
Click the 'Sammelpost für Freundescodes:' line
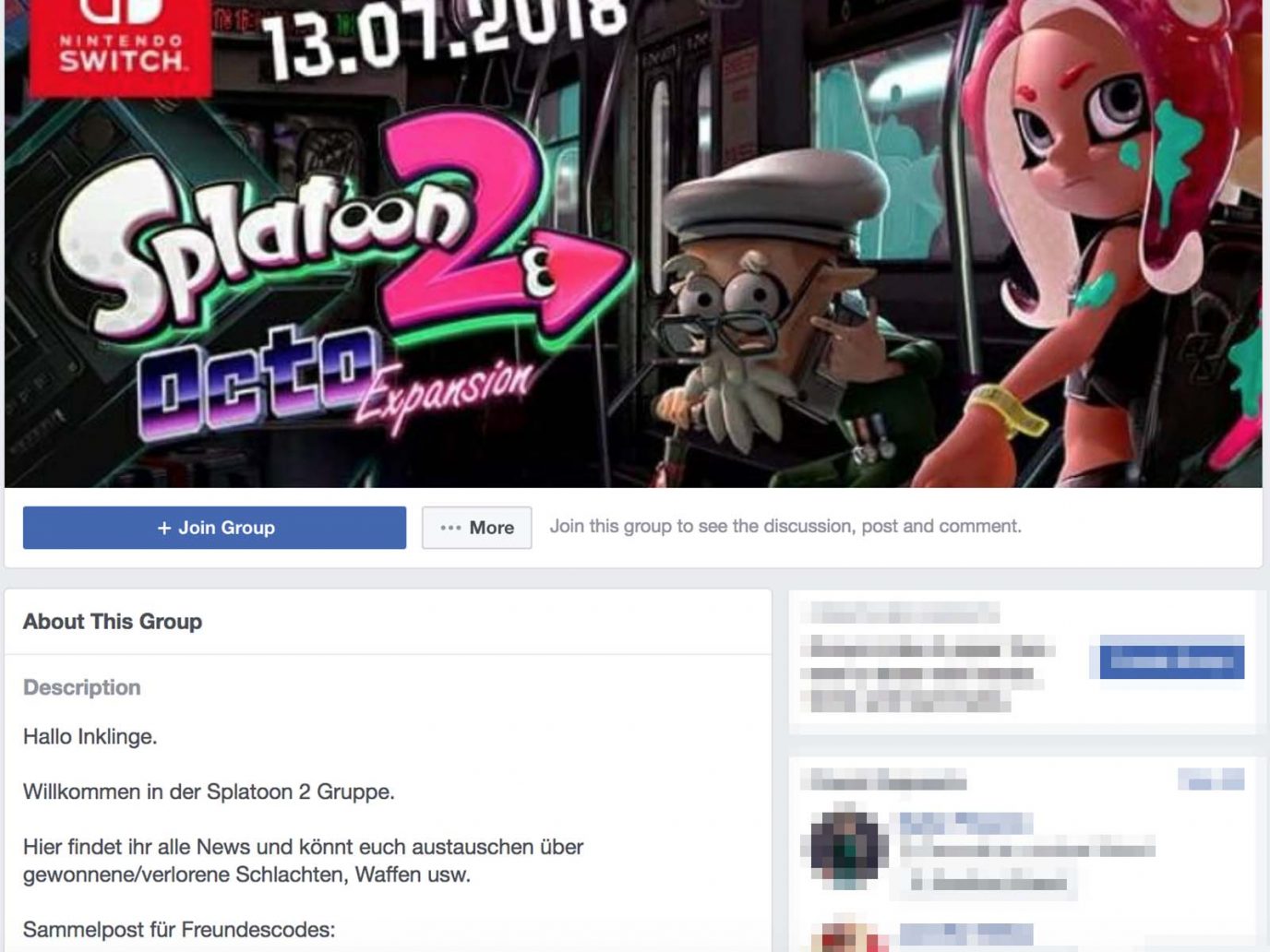[x=179, y=930]
